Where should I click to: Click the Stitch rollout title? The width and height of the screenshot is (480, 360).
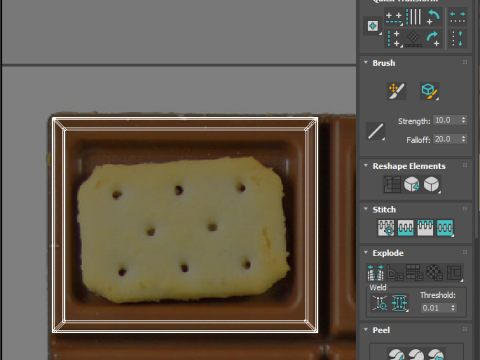[384, 210]
